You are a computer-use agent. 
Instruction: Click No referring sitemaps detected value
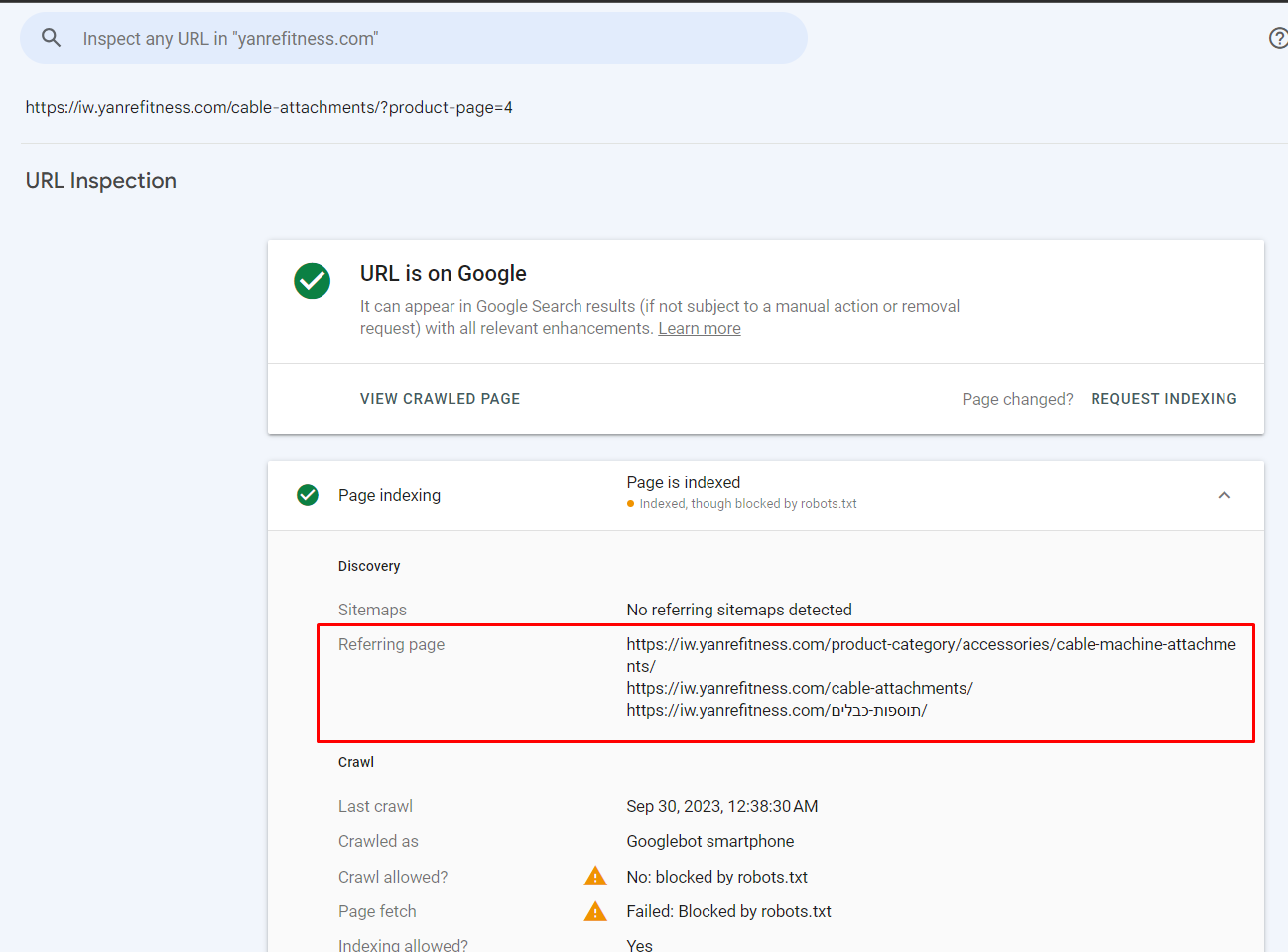[739, 610]
